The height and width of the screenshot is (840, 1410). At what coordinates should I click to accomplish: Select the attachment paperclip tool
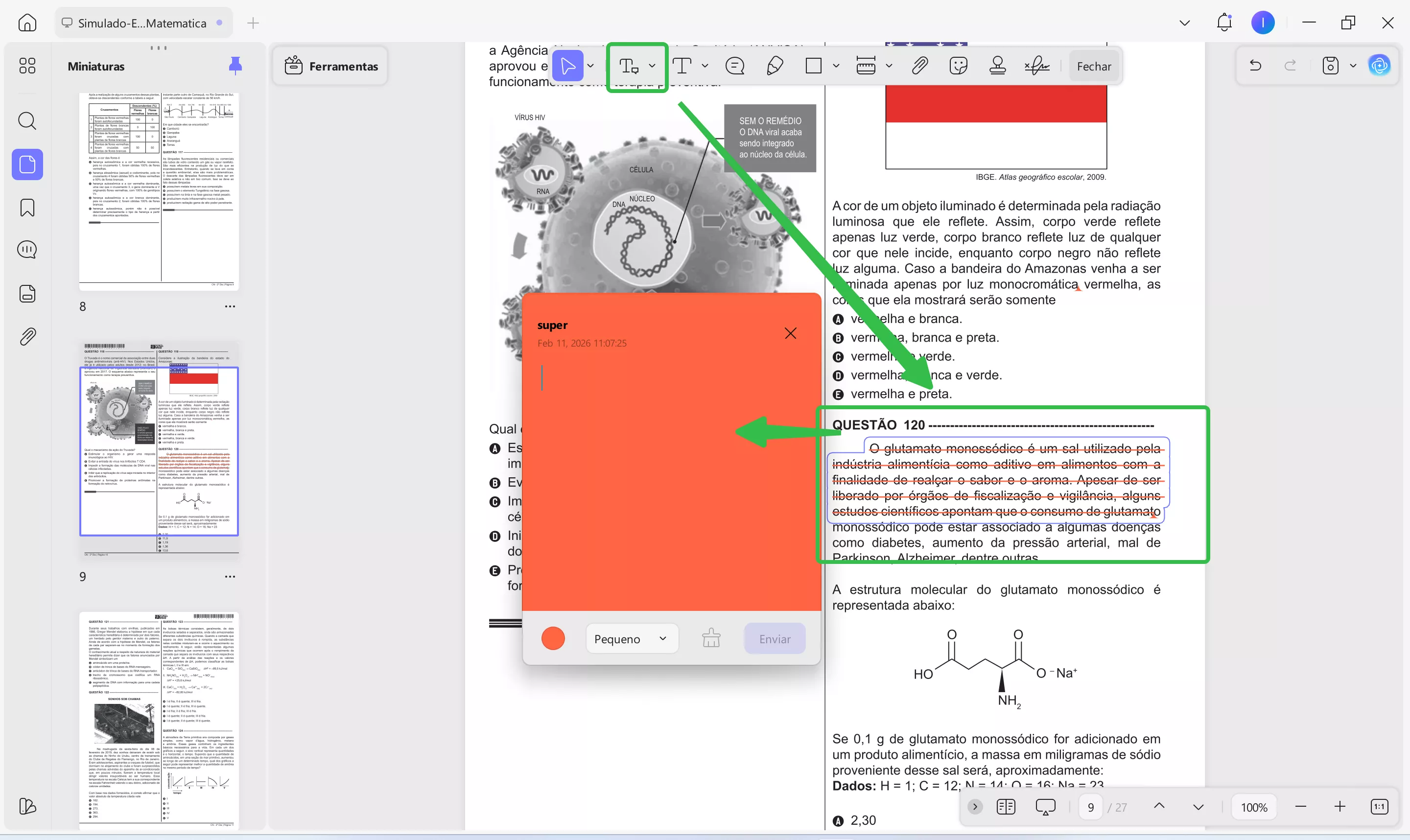(920, 66)
